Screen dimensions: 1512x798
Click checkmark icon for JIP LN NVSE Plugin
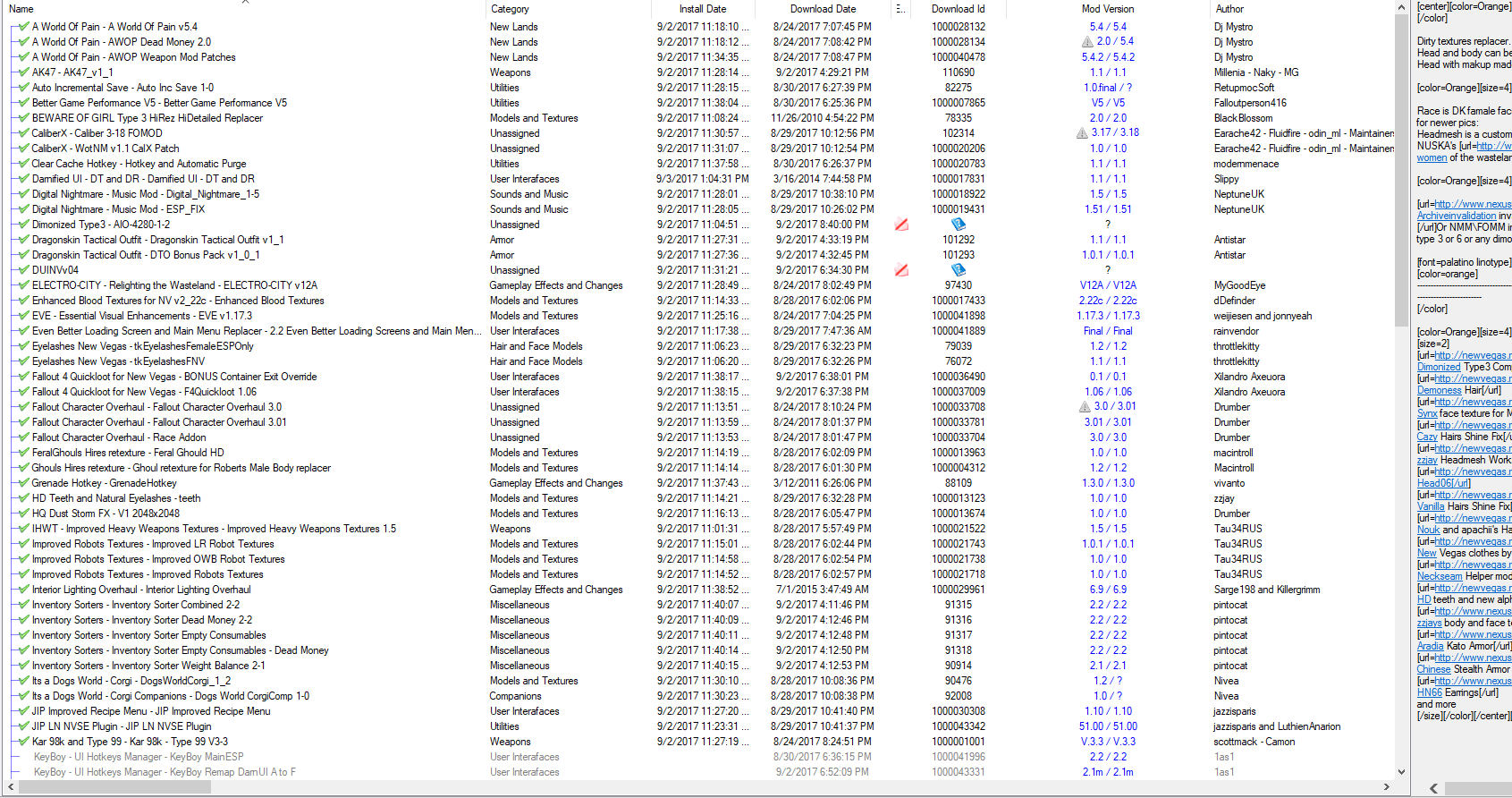(x=23, y=726)
